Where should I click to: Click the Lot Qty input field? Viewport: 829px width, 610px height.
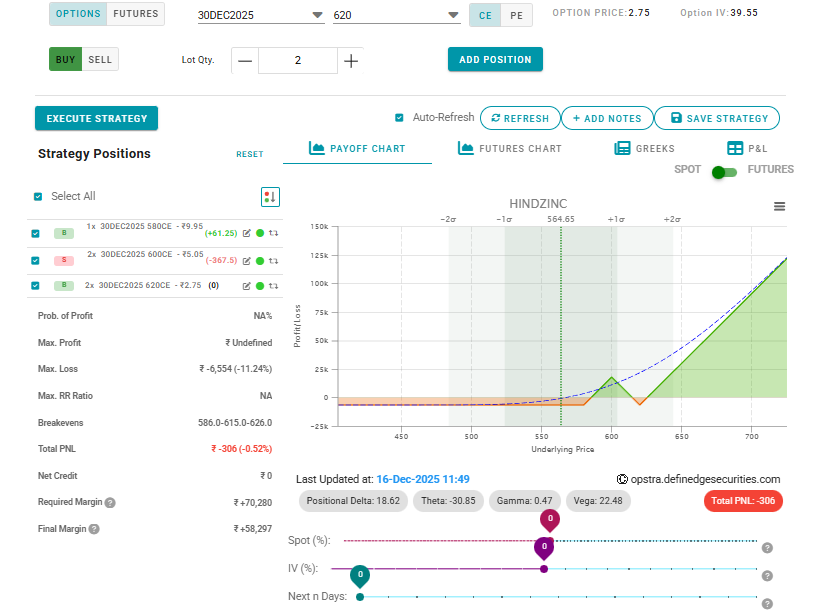[298, 61]
